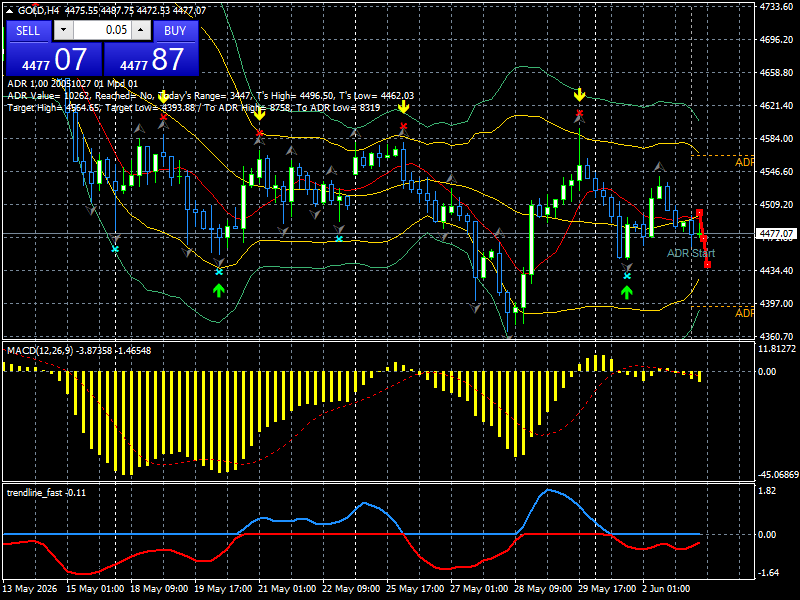Click price axis label 4434.40
800x600 pixels.
tap(776, 270)
